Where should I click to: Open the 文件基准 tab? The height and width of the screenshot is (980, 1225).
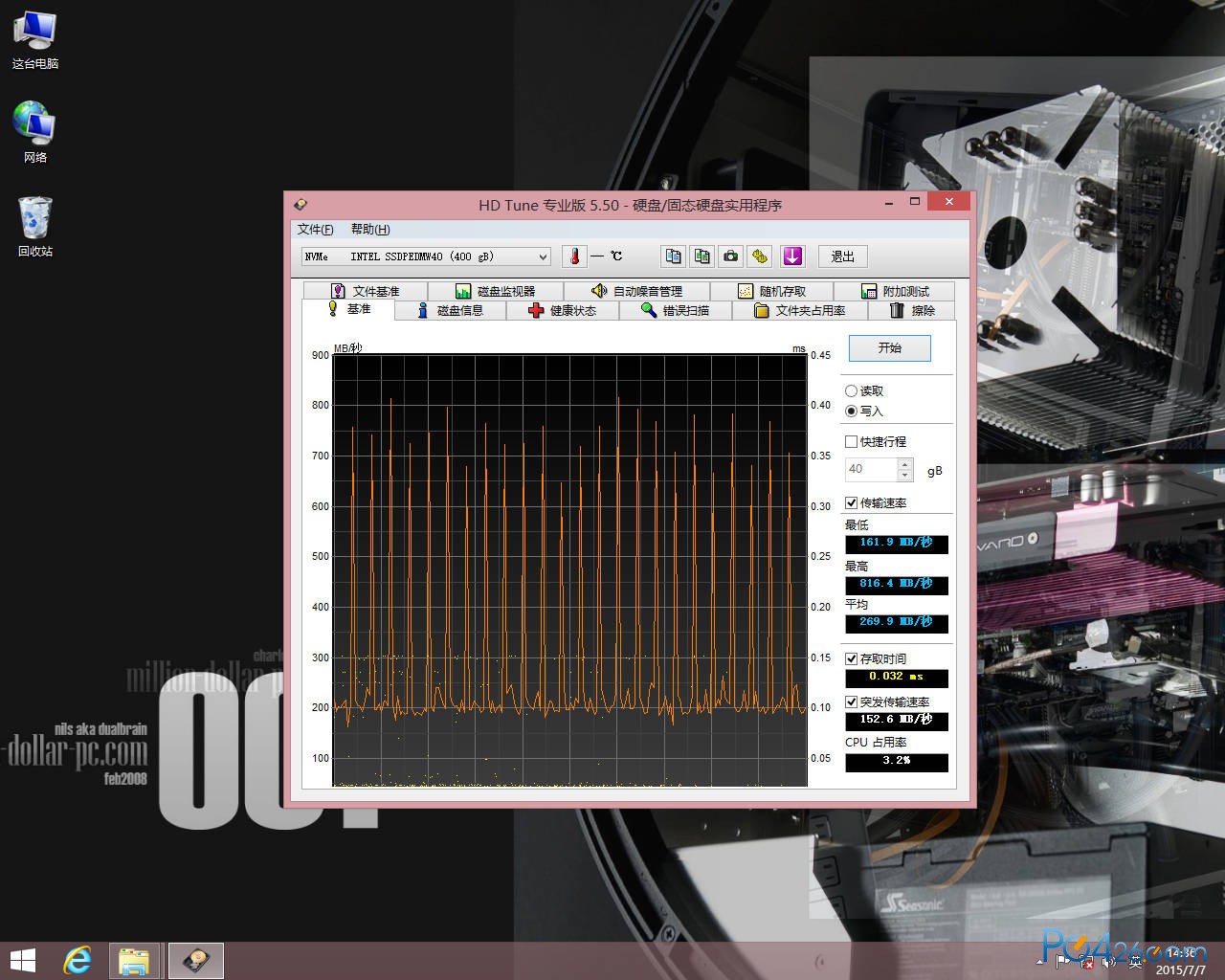click(x=365, y=291)
